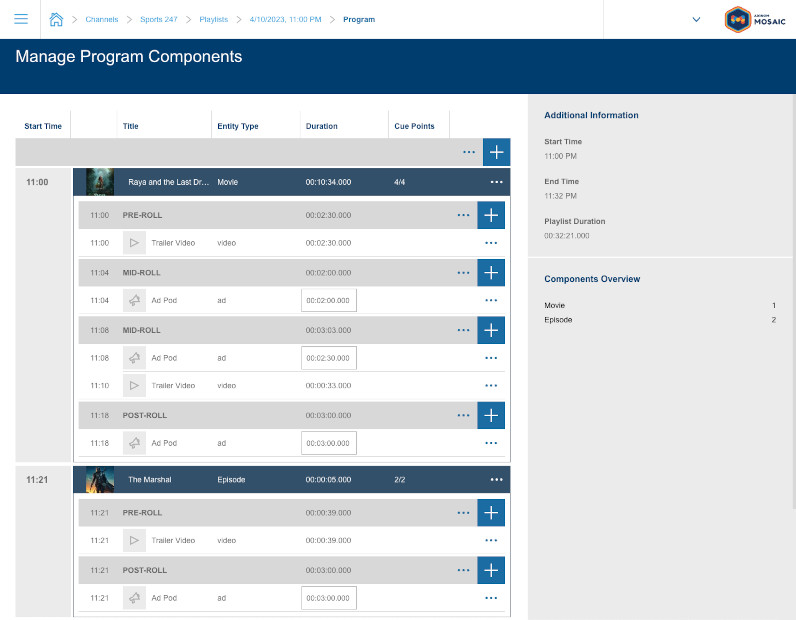Click the megaphone icon of 11:04 Ad Pod

[x=134, y=300]
